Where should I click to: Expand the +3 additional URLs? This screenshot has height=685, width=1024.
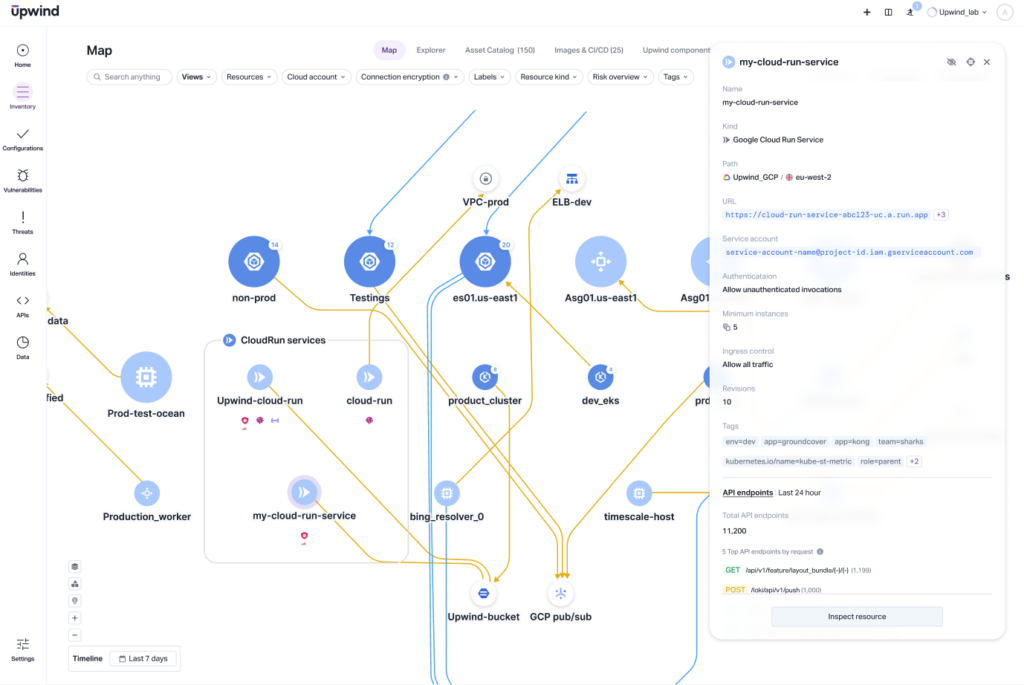click(941, 215)
